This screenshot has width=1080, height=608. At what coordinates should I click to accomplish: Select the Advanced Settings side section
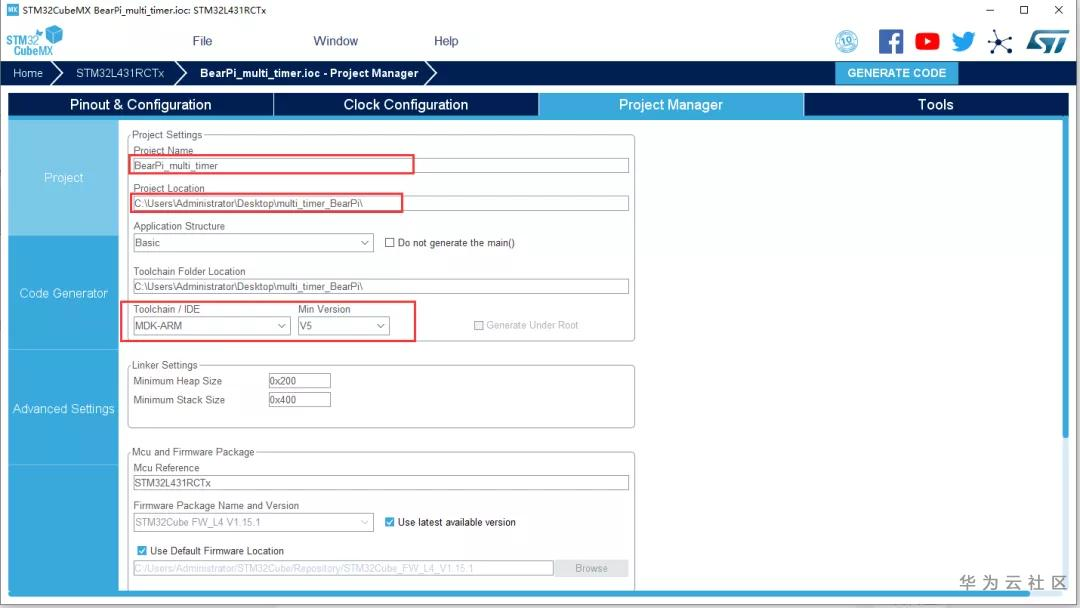tap(63, 408)
